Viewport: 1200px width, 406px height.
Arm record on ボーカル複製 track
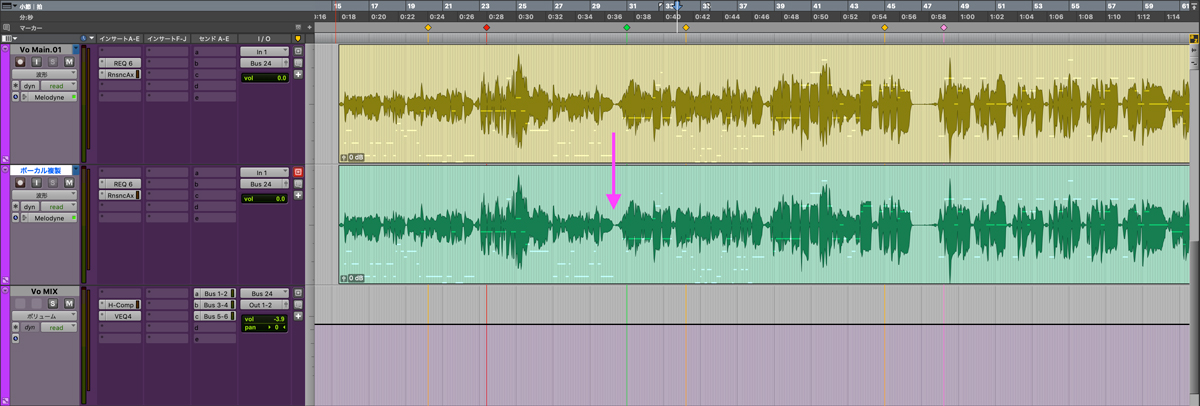[x=20, y=182]
